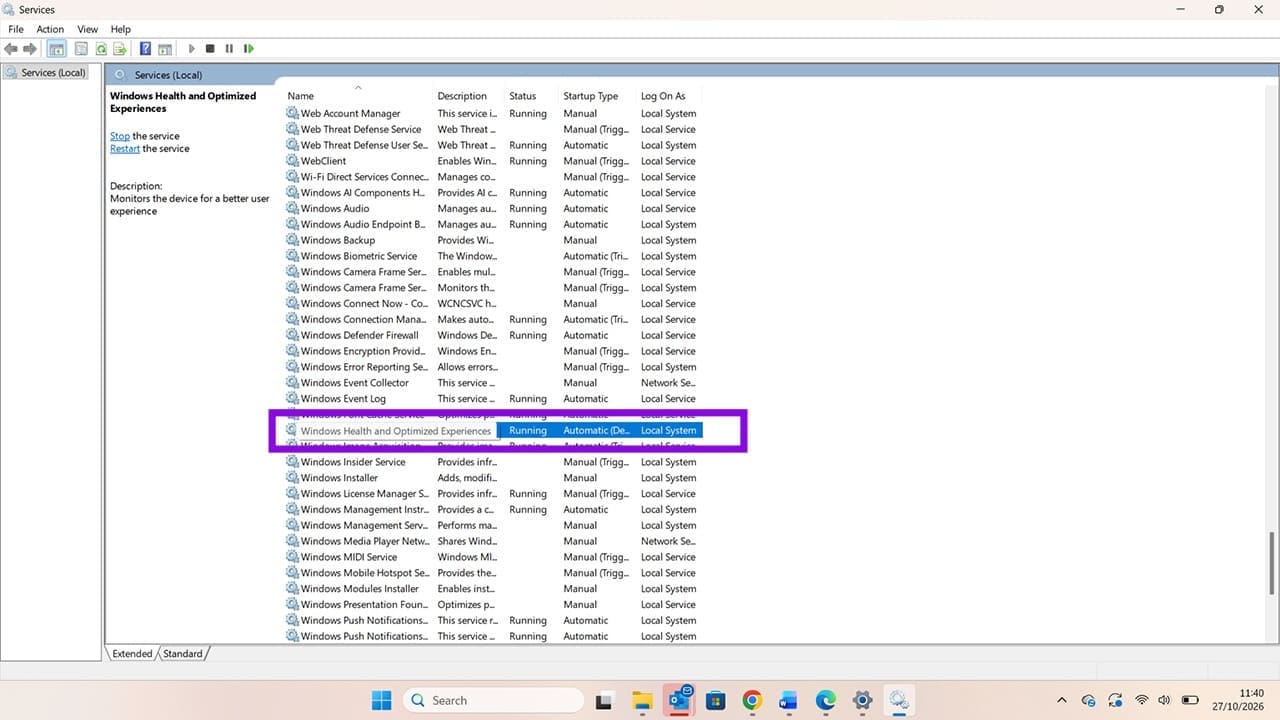1280x720 pixels.
Task: Open the Help menu
Action: (x=121, y=29)
